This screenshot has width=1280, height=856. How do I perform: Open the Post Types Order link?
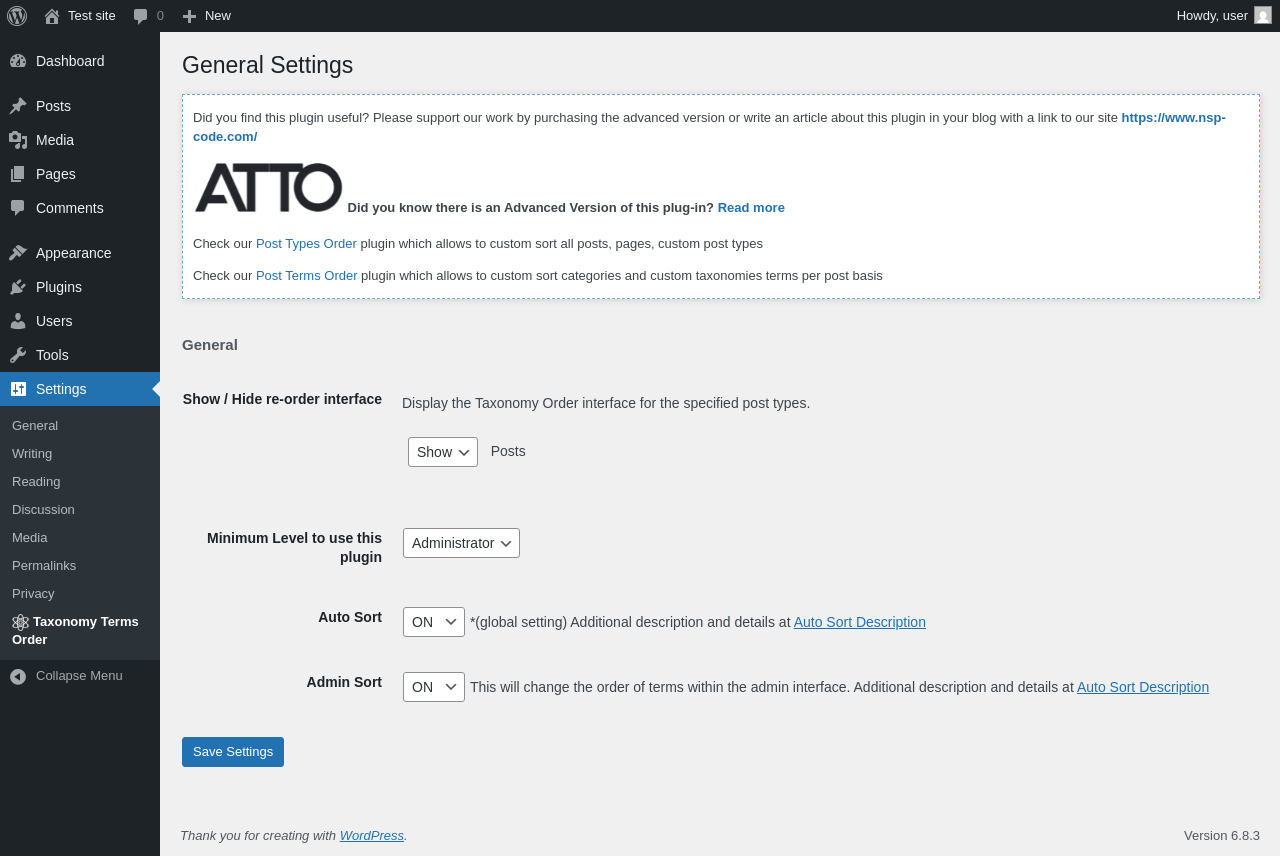306,244
